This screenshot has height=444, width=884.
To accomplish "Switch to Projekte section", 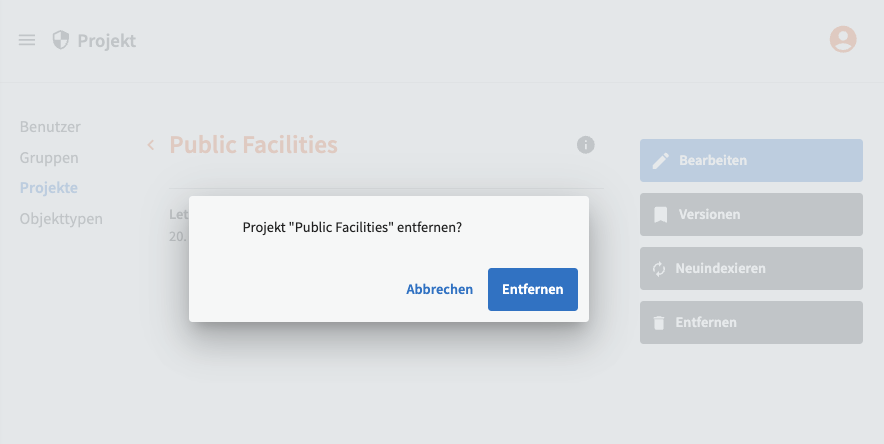I will pyautogui.click(x=49, y=187).
